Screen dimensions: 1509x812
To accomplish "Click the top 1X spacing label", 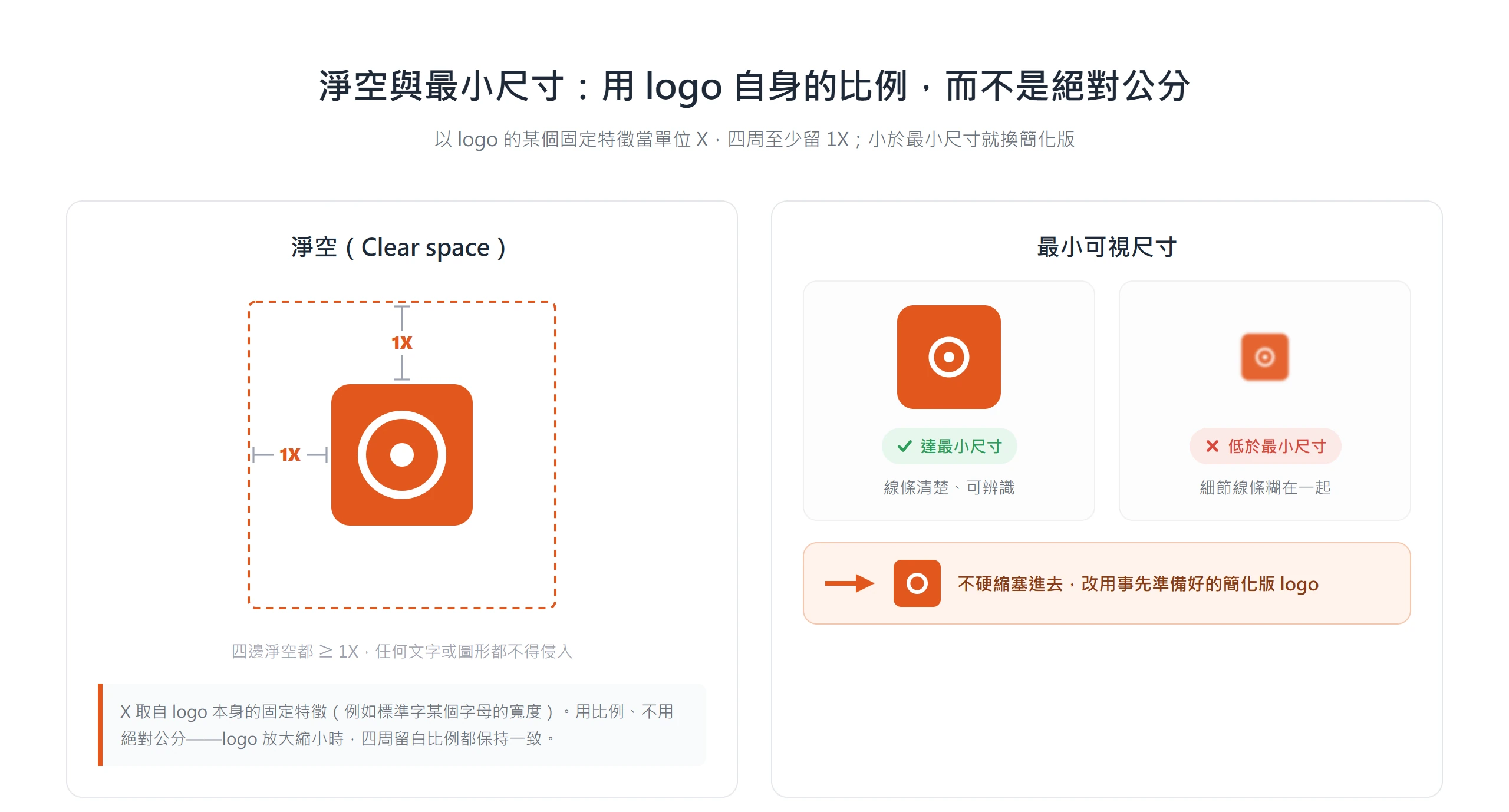I will pos(402,342).
